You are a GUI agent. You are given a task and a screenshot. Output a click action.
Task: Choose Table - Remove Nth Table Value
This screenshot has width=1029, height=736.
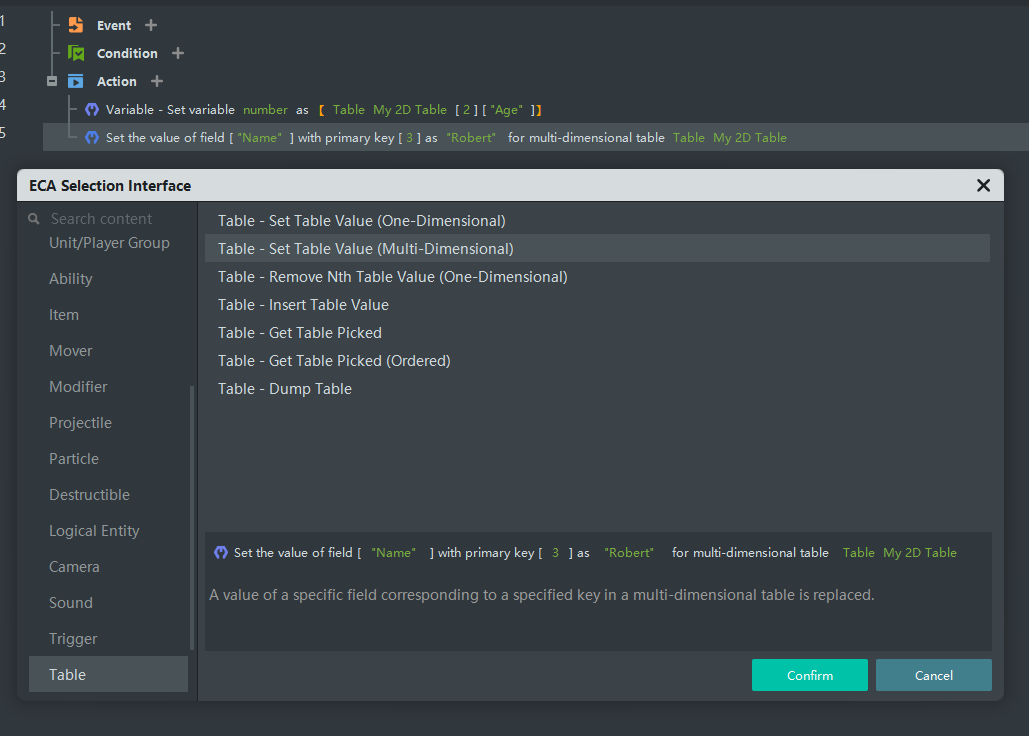(x=597, y=277)
